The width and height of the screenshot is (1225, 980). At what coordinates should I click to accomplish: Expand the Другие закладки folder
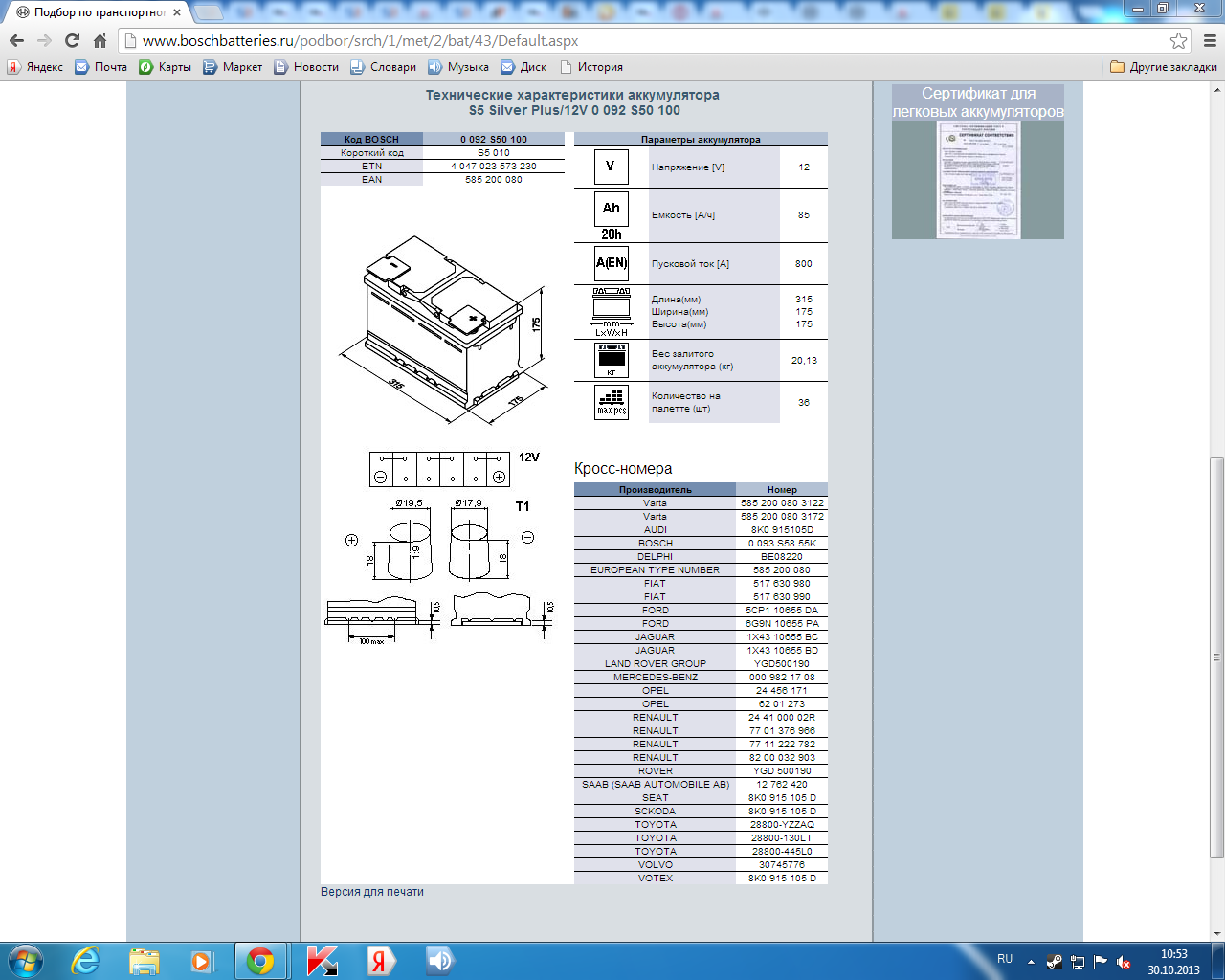click(1164, 67)
